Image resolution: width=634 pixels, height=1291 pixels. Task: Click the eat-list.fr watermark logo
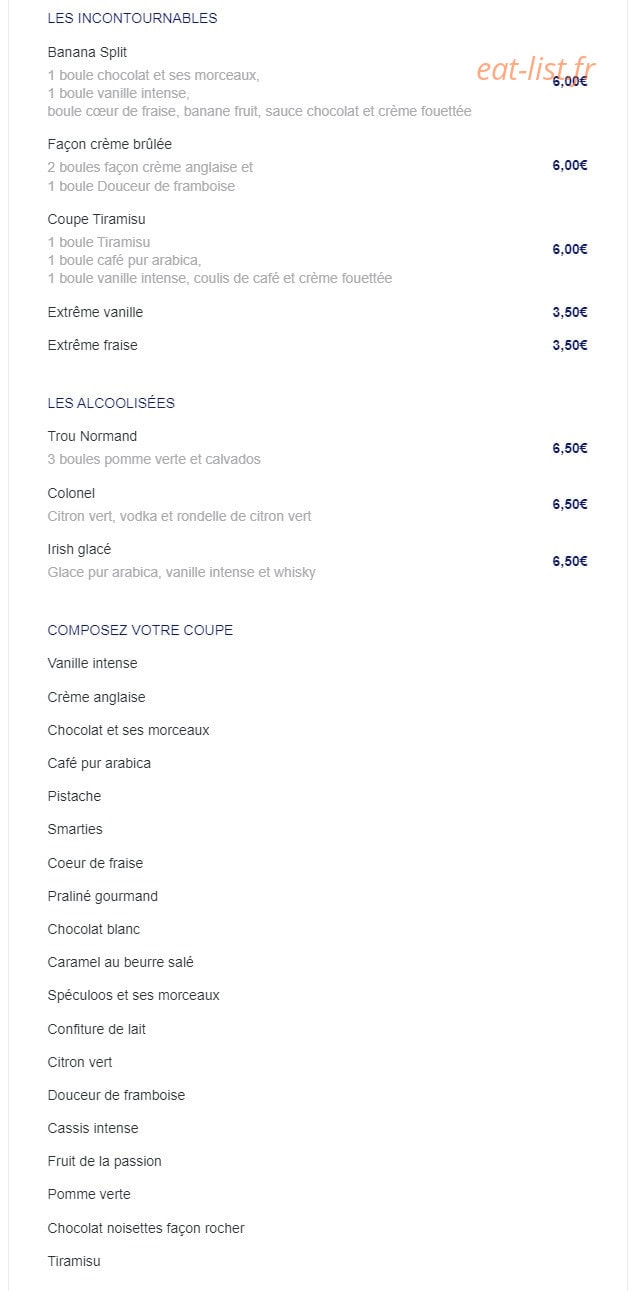point(535,68)
